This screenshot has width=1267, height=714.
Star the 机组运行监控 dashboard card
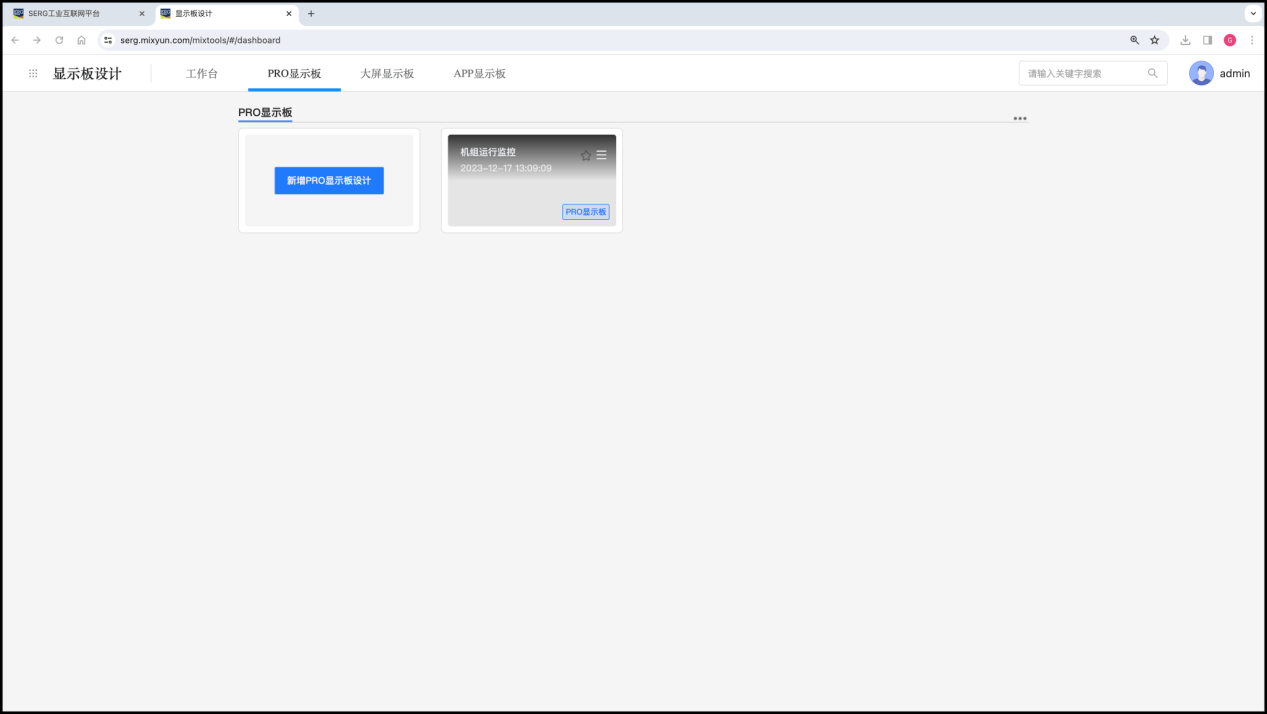click(x=586, y=155)
